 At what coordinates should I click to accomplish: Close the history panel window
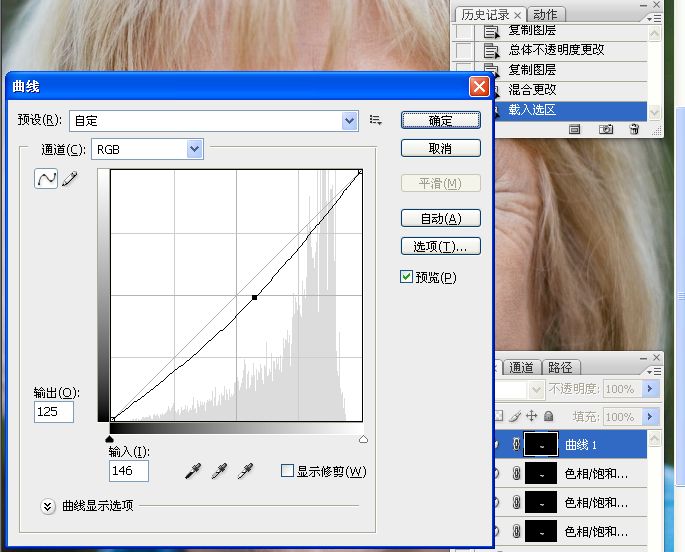[x=657, y=5]
